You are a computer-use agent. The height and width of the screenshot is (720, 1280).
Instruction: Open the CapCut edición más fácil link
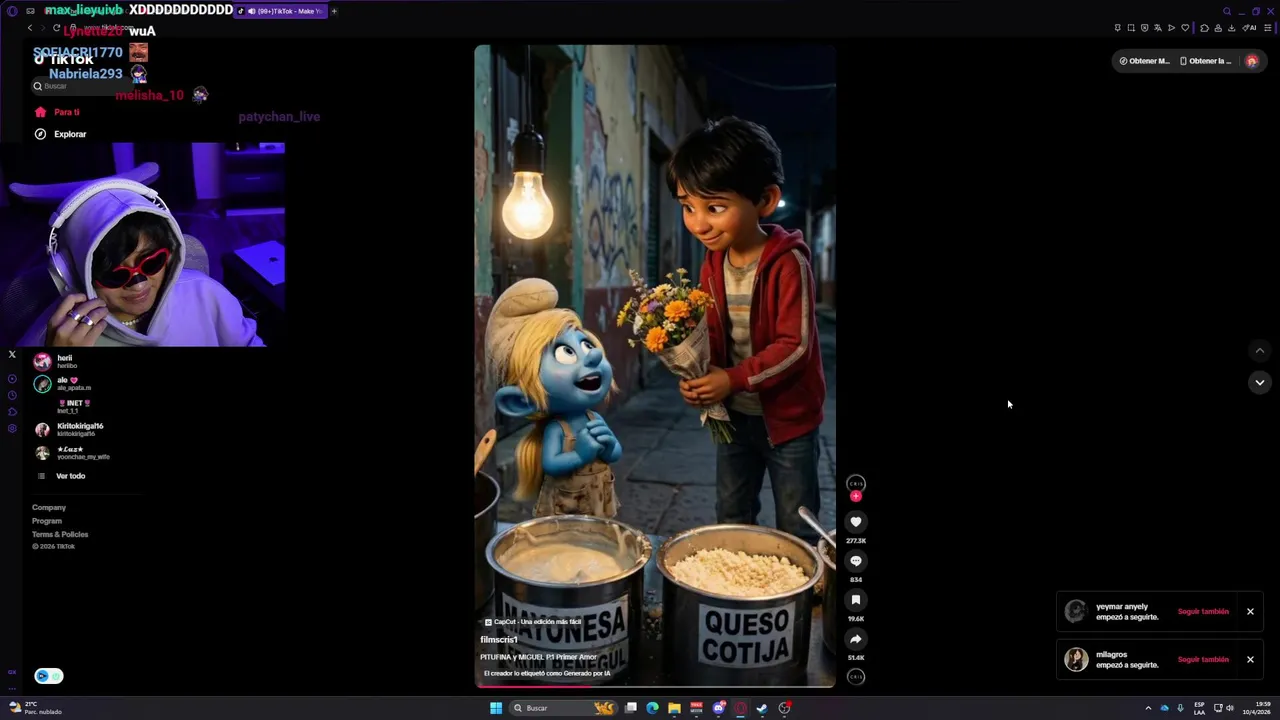click(533, 622)
